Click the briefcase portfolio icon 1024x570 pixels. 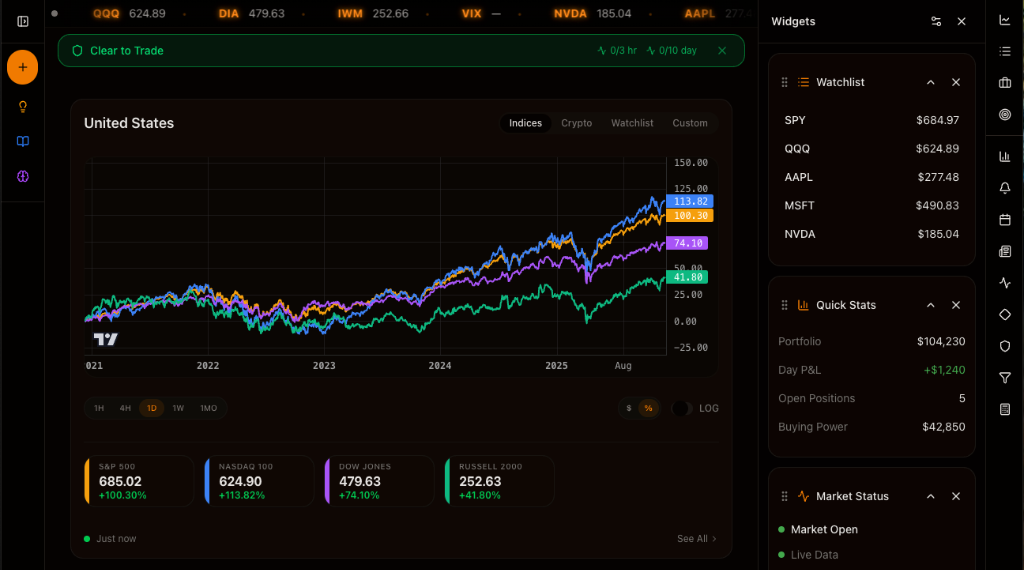pos(1005,83)
